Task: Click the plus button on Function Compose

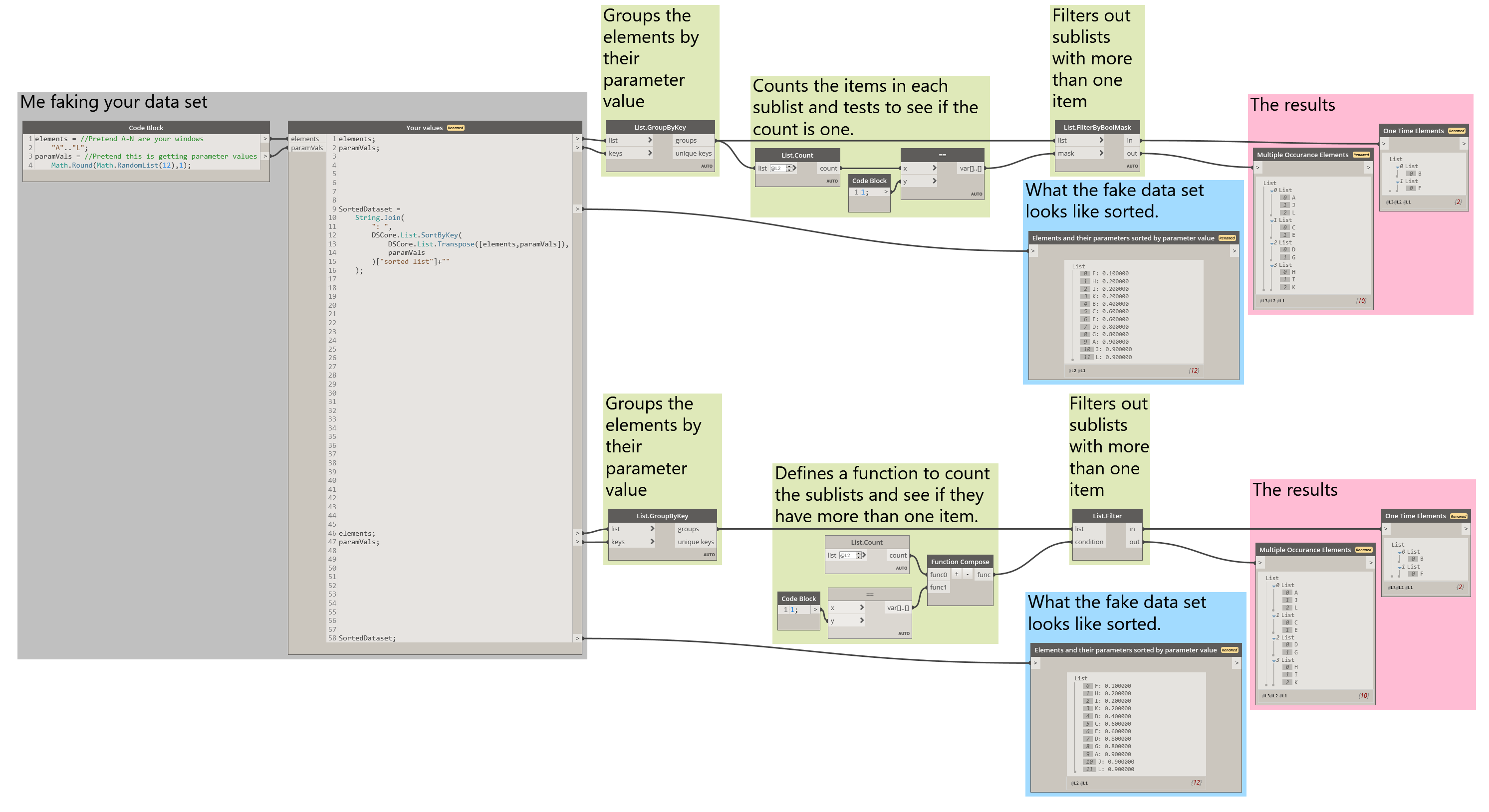Action: pyautogui.click(x=957, y=574)
